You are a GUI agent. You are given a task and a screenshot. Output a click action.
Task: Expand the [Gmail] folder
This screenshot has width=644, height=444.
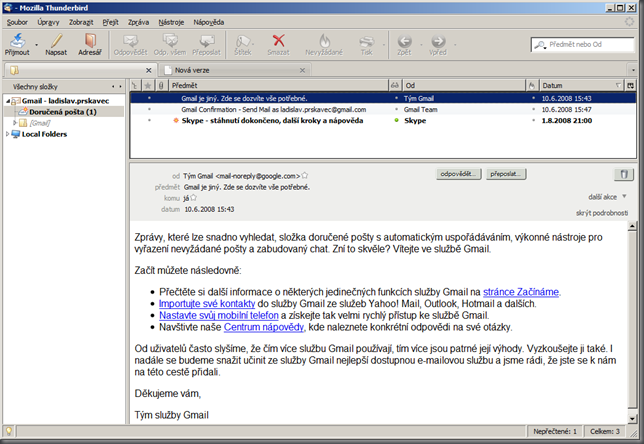pos(15,122)
